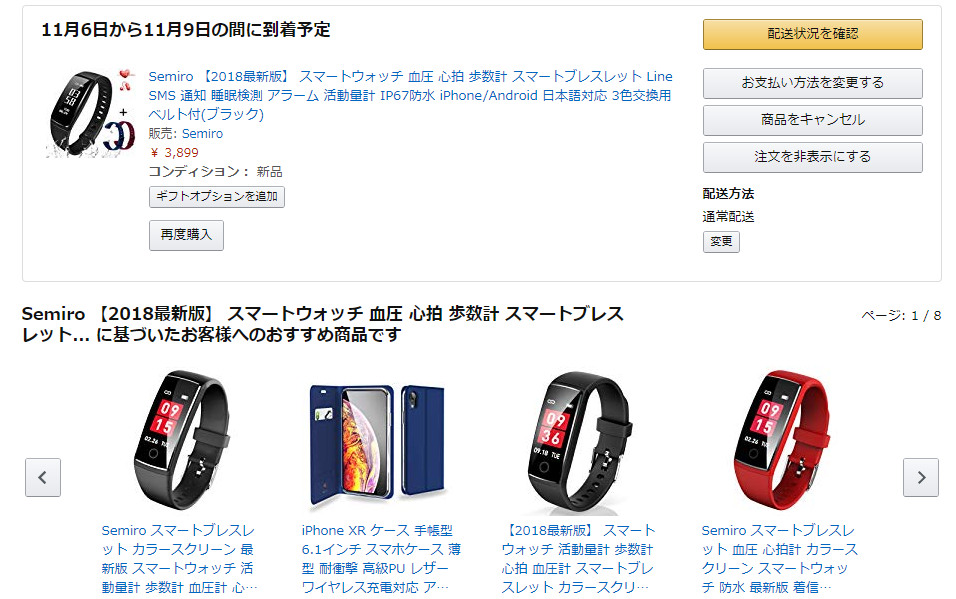Open the Semiro スマートブレスレット カラースクリーン link

(x=179, y=559)
